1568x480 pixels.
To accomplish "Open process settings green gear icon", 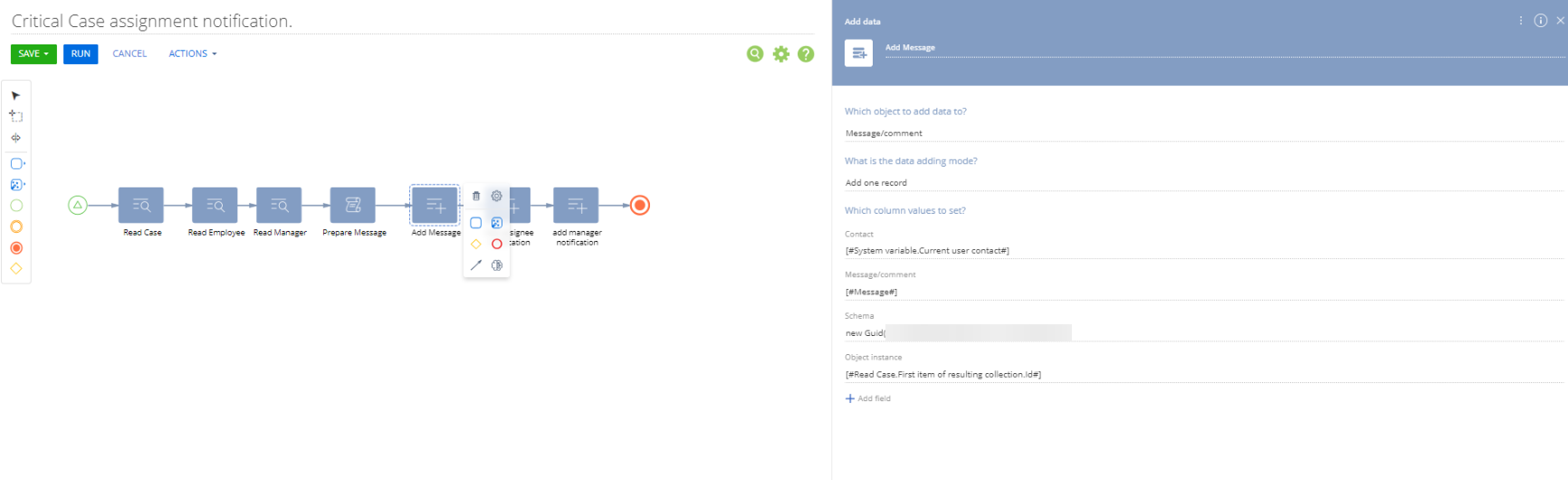I will tap(781, 54).
